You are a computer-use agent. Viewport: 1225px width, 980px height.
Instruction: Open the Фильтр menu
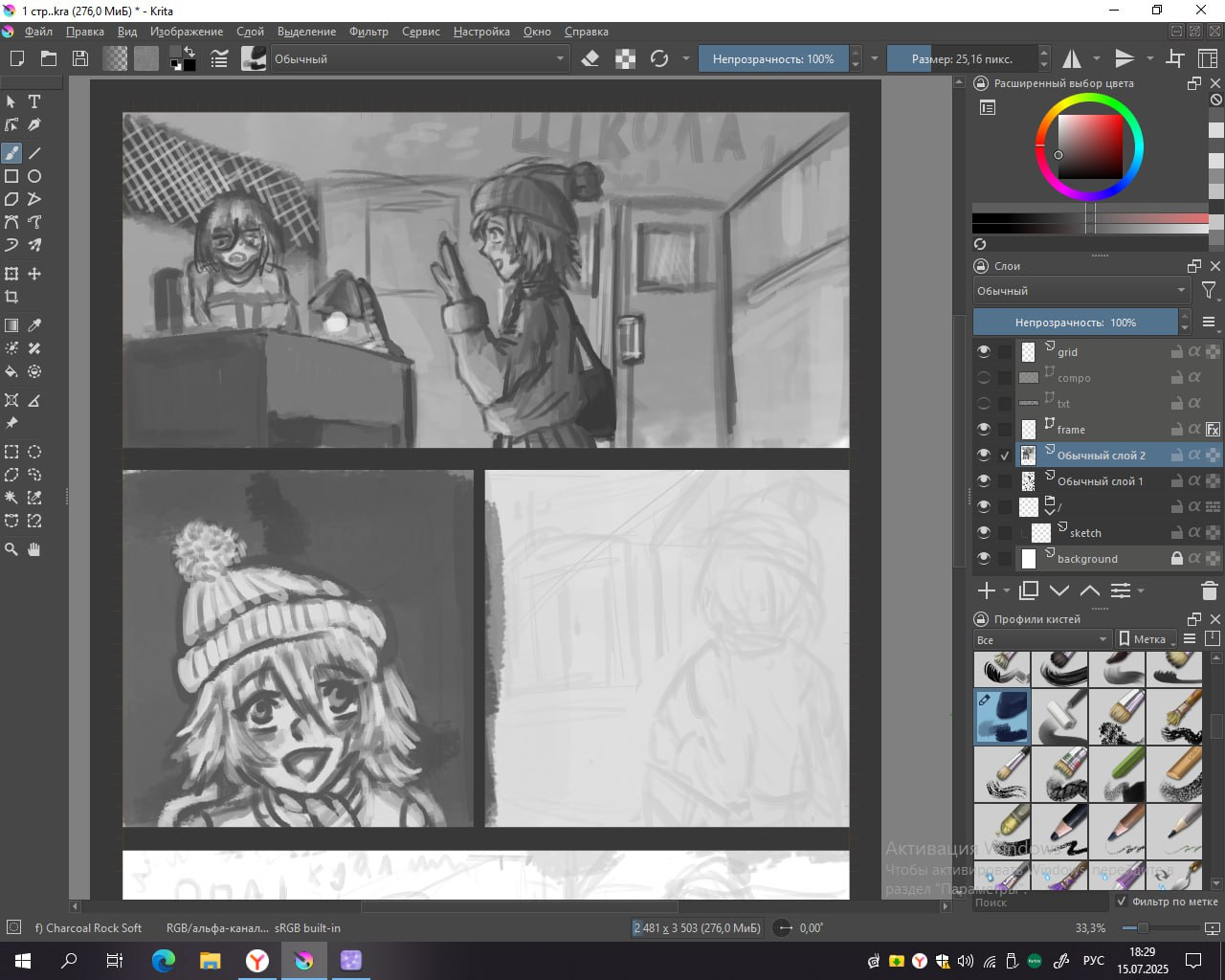[368, 32]
